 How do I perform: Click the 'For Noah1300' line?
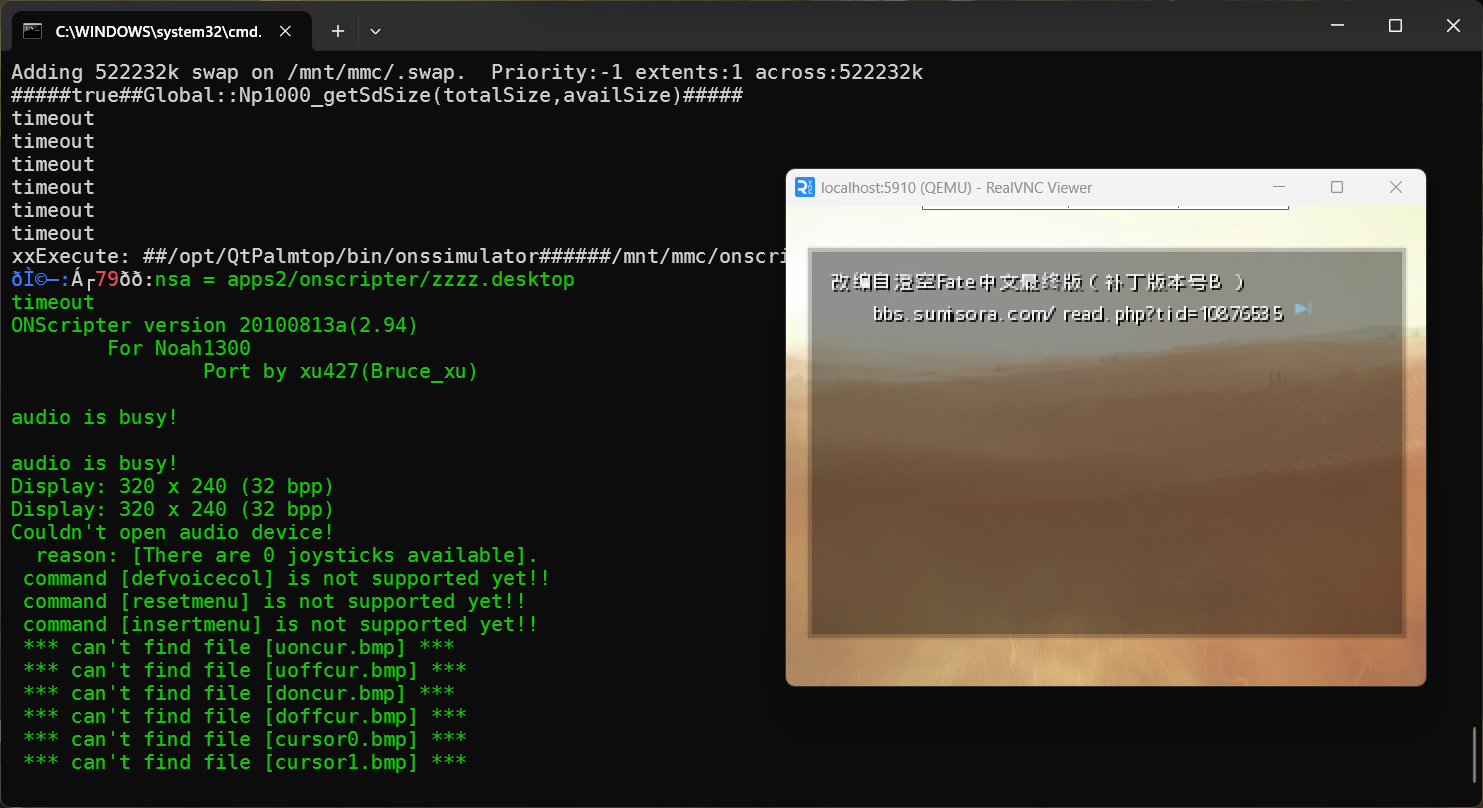tap(179, 348)
